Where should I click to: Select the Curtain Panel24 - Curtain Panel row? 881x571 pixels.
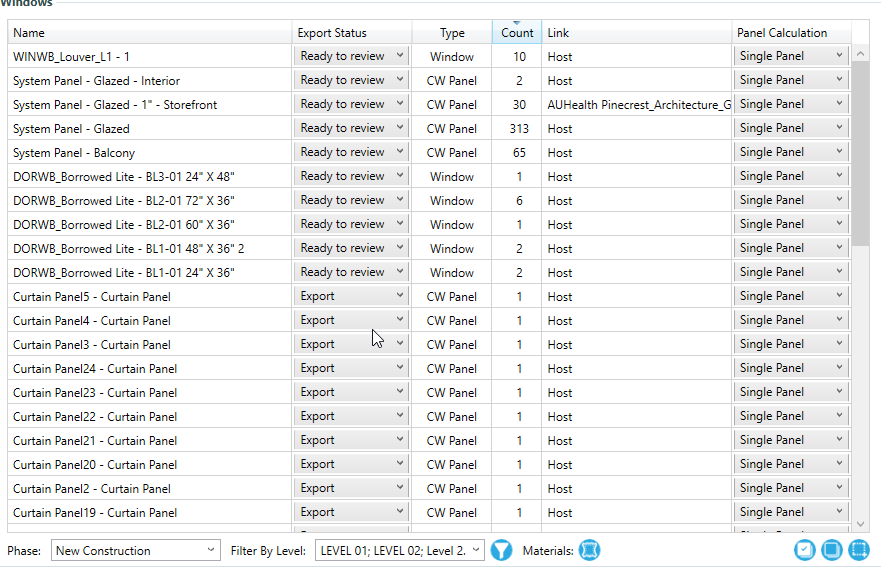click(x=150, y=369)
